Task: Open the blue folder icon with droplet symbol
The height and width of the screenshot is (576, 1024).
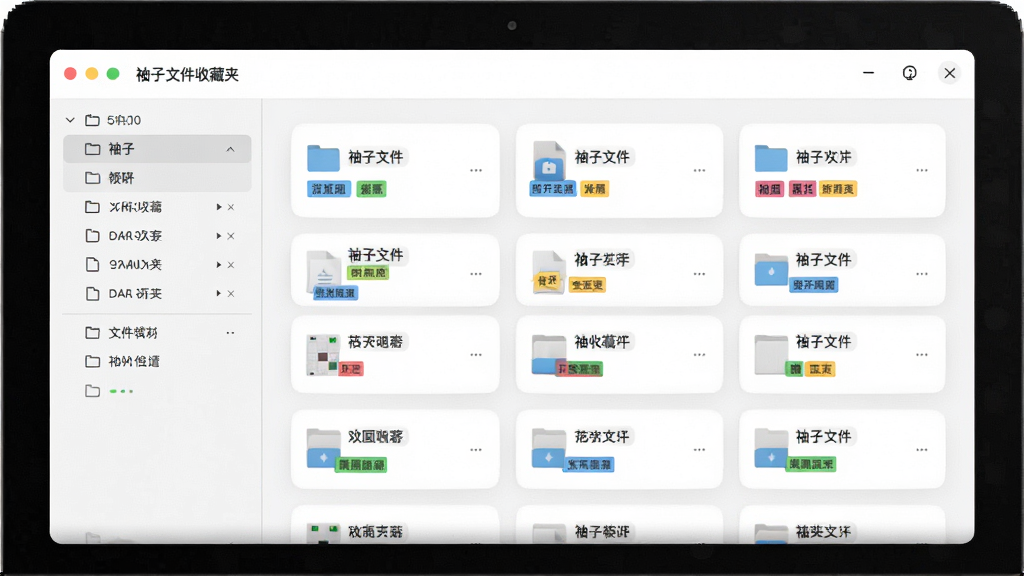Action: (771, 270)
